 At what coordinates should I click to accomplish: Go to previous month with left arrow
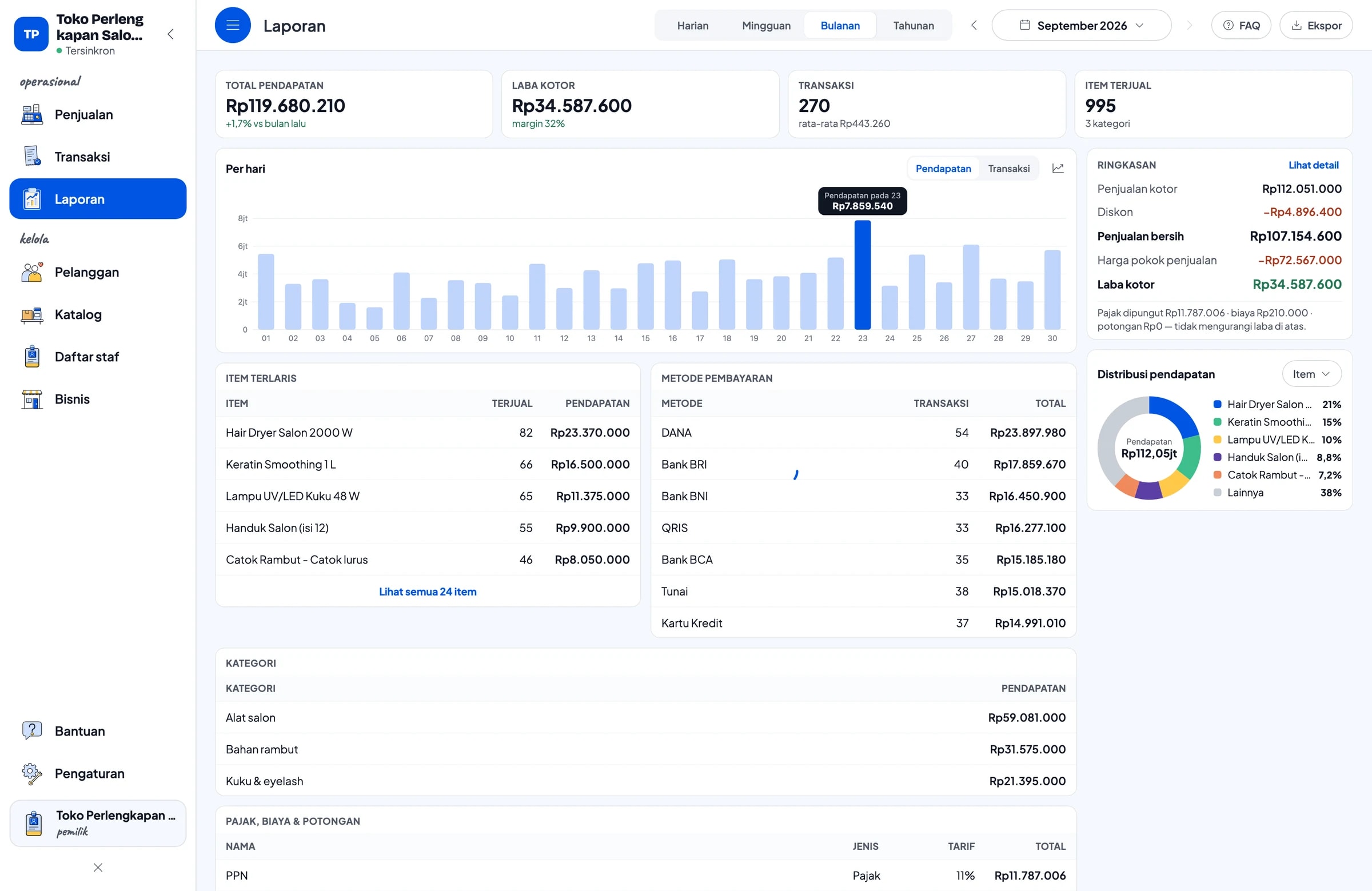(x=974, y=25)
